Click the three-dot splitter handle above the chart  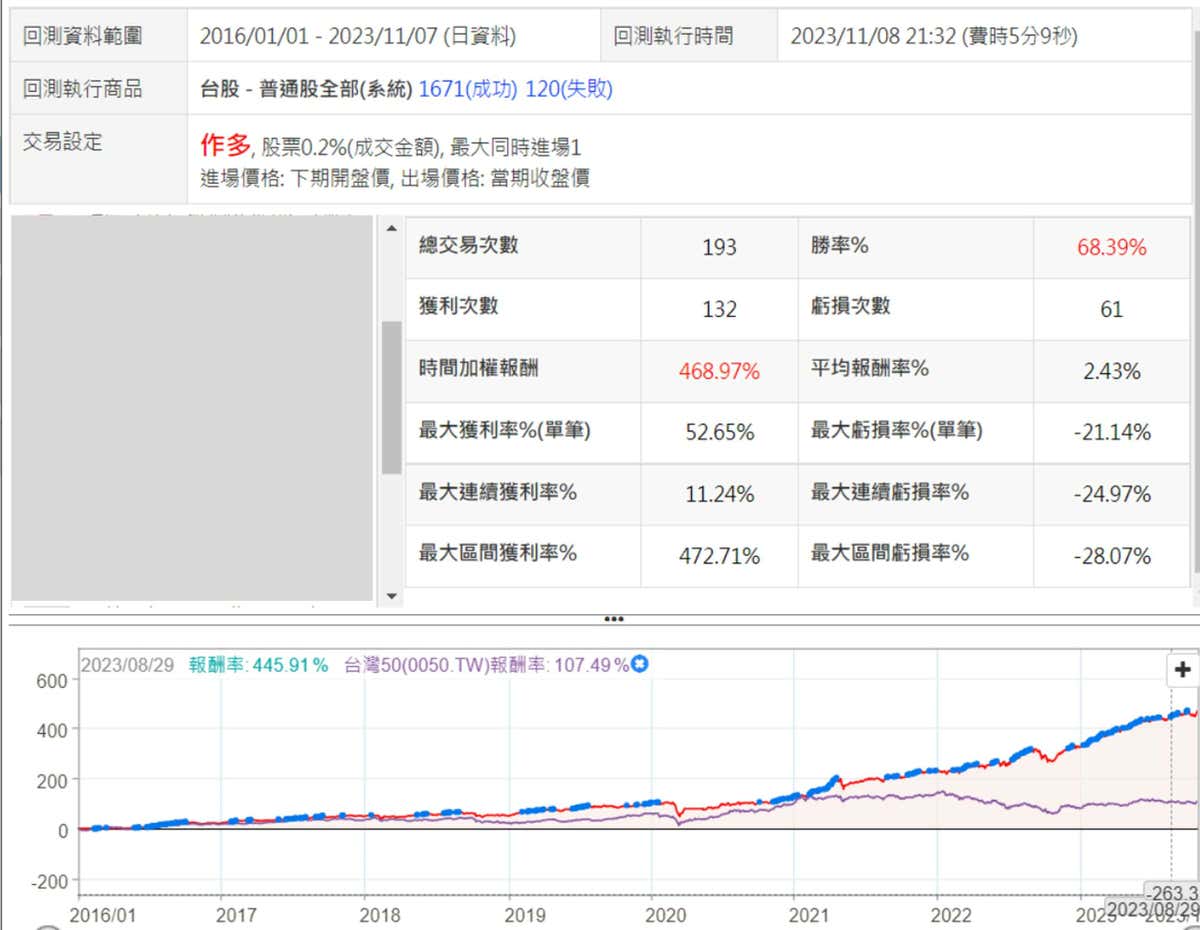click(x=613, y=619)
